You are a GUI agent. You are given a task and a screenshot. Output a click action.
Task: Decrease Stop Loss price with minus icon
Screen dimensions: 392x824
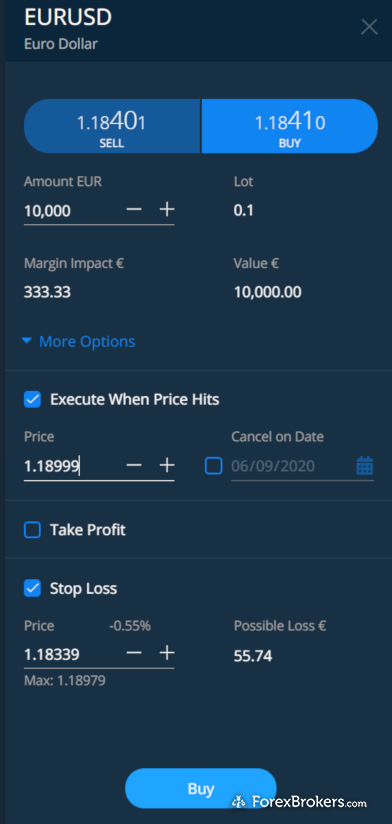[x=134, y=653]
